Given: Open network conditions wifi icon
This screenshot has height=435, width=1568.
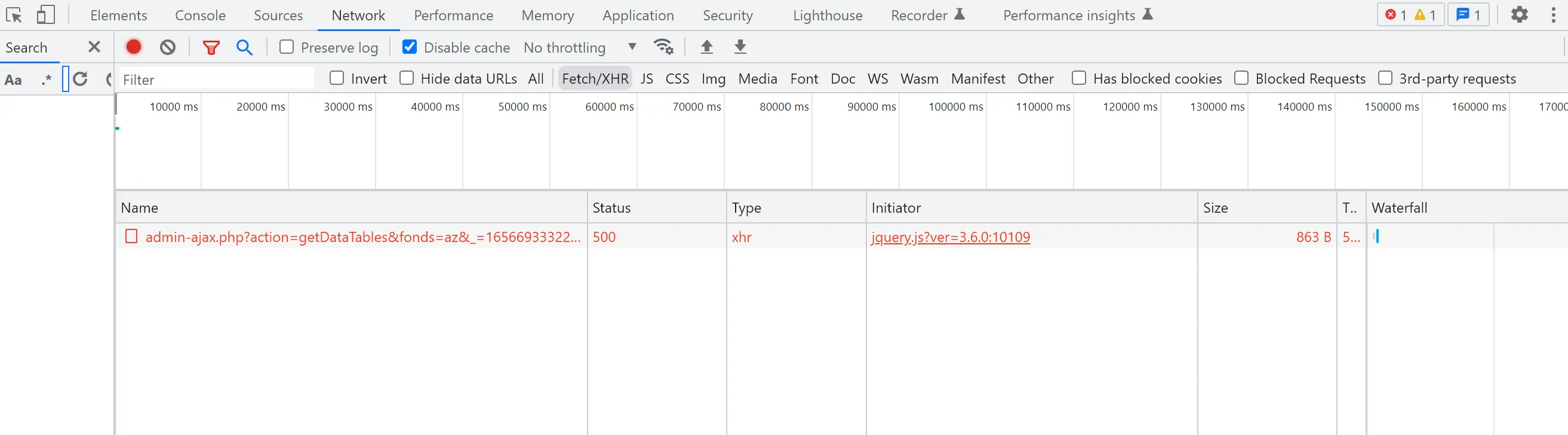Looking at the screenshot, I should [x=663, y=47].
